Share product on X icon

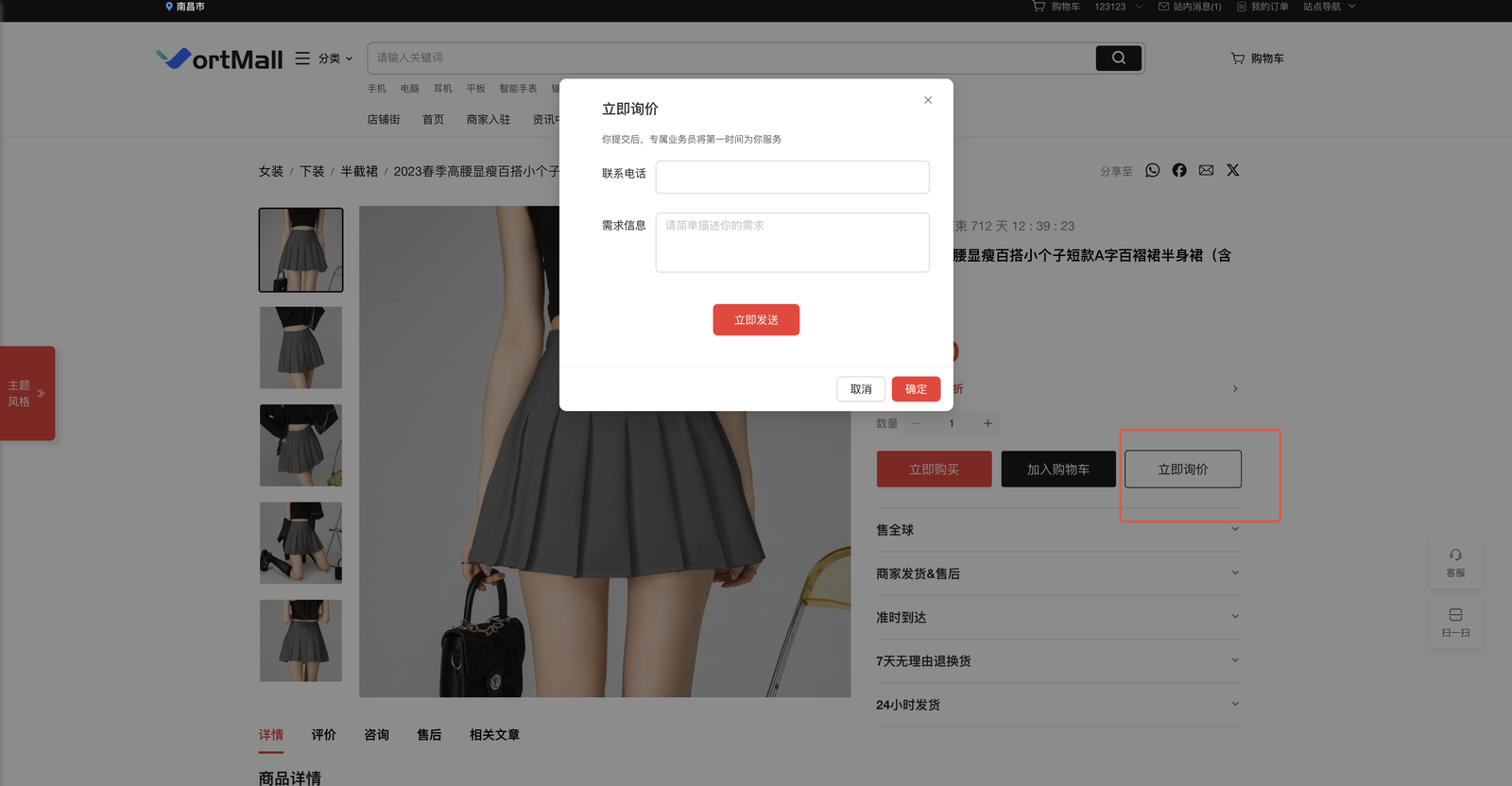[1233, 170]
